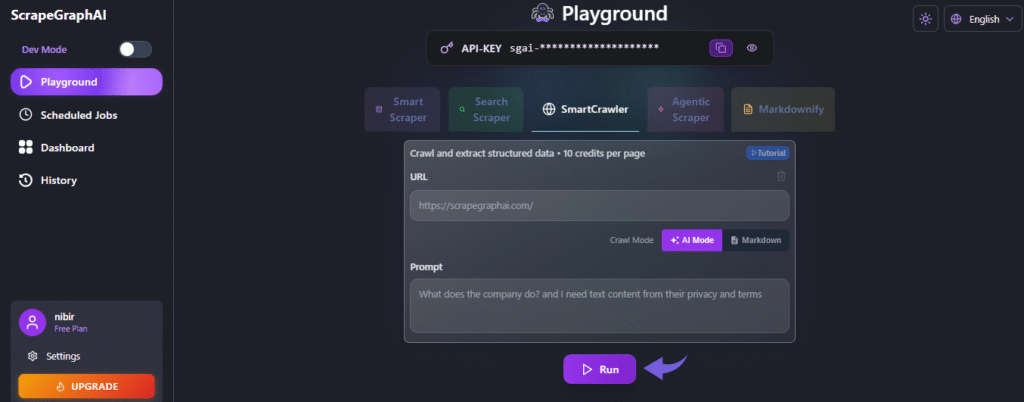Delete the URL with the trash icon
This screenshot has width=1024, height=402.
[x=781, y=176]
